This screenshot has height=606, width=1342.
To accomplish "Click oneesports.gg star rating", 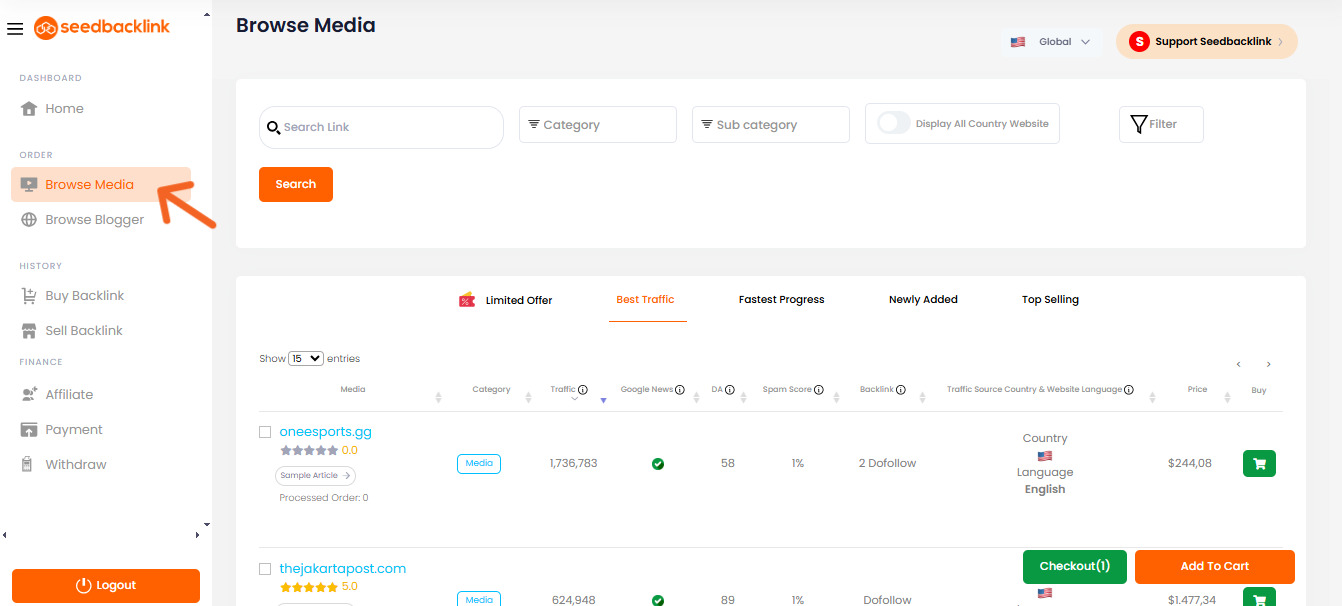I will click(309, 451).
